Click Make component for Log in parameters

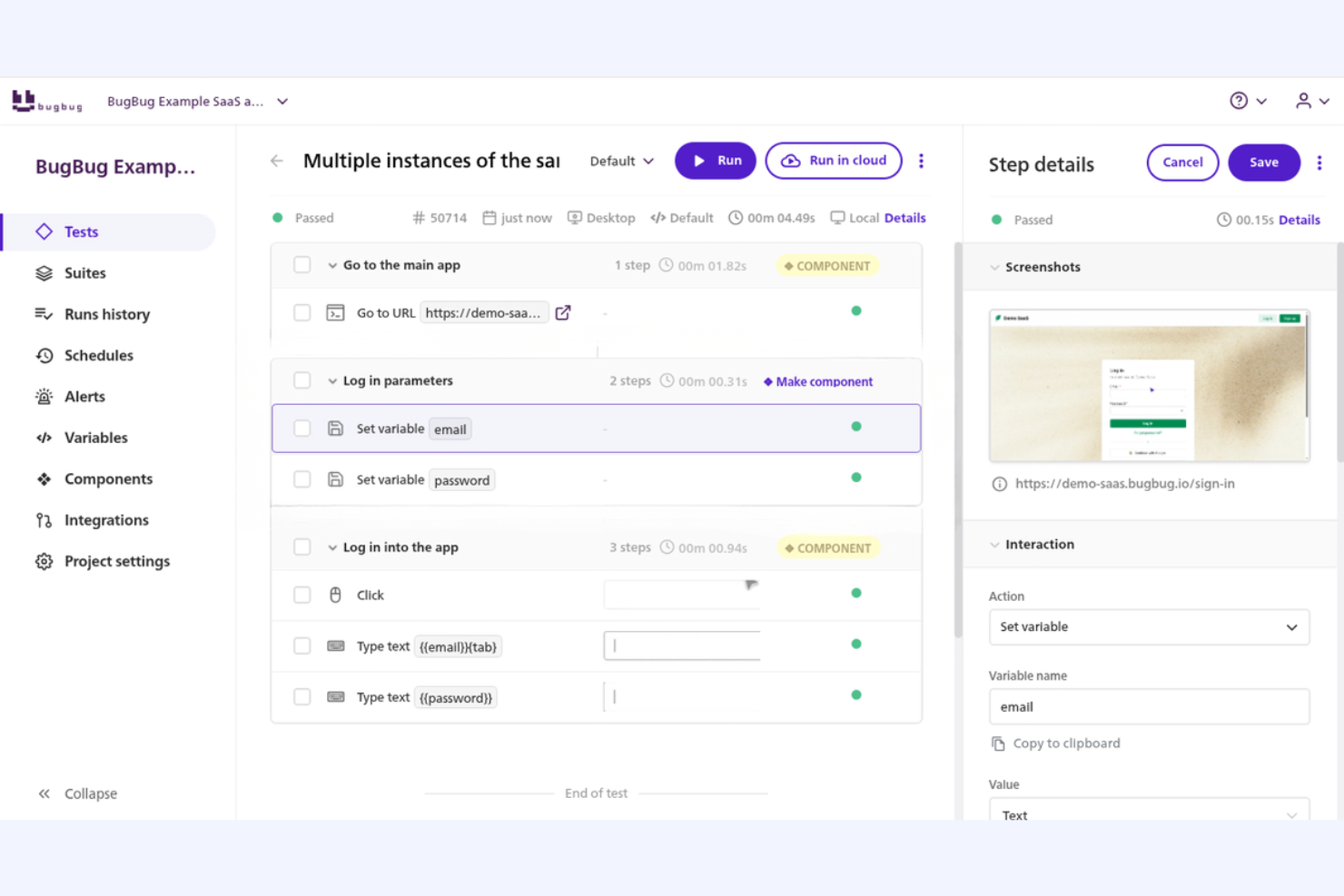pos(816,381)
